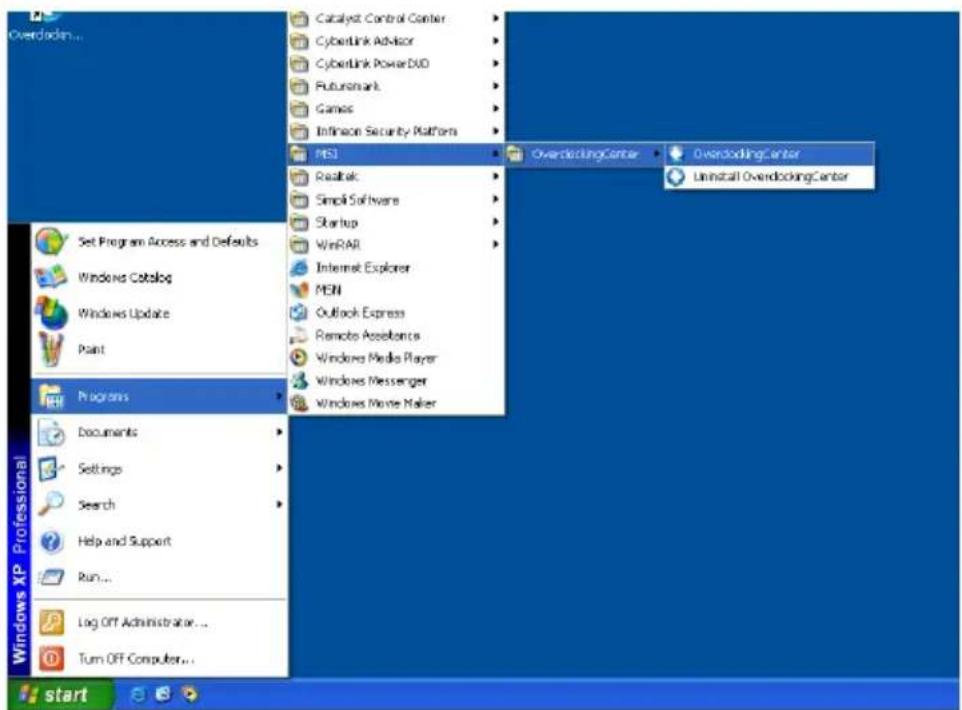Expand the Startup submenu arrow

(496, 222)
